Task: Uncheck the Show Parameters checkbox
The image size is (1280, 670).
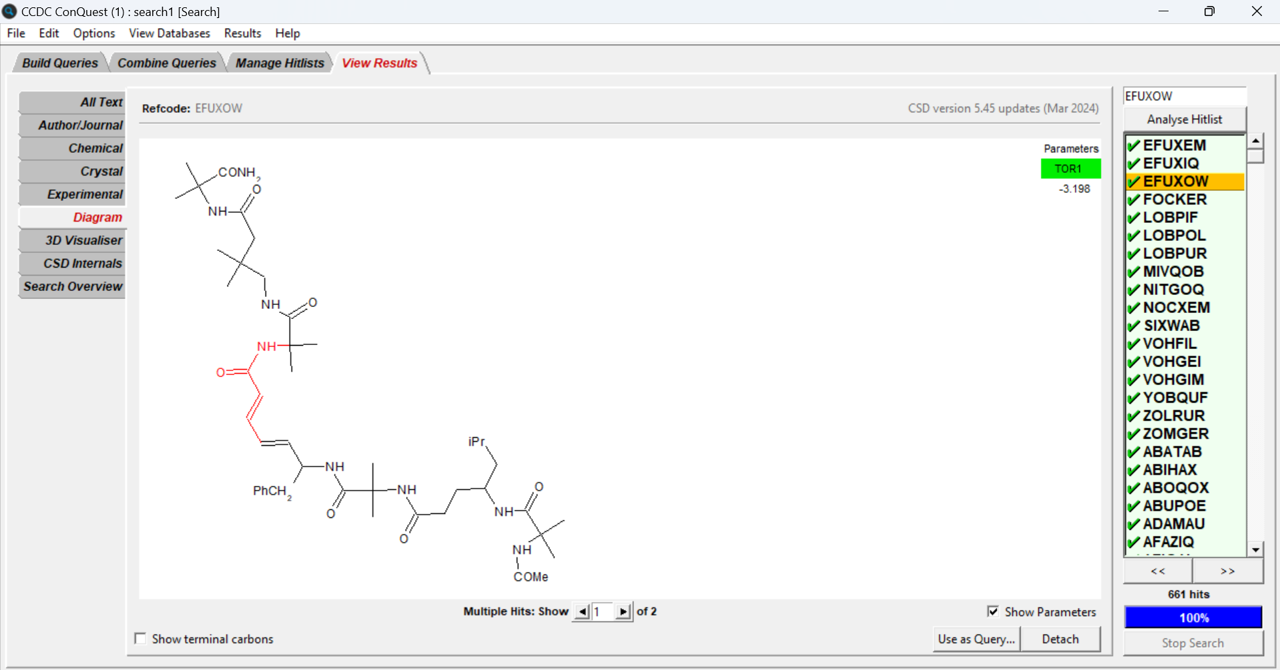Action: click(993, 612)
